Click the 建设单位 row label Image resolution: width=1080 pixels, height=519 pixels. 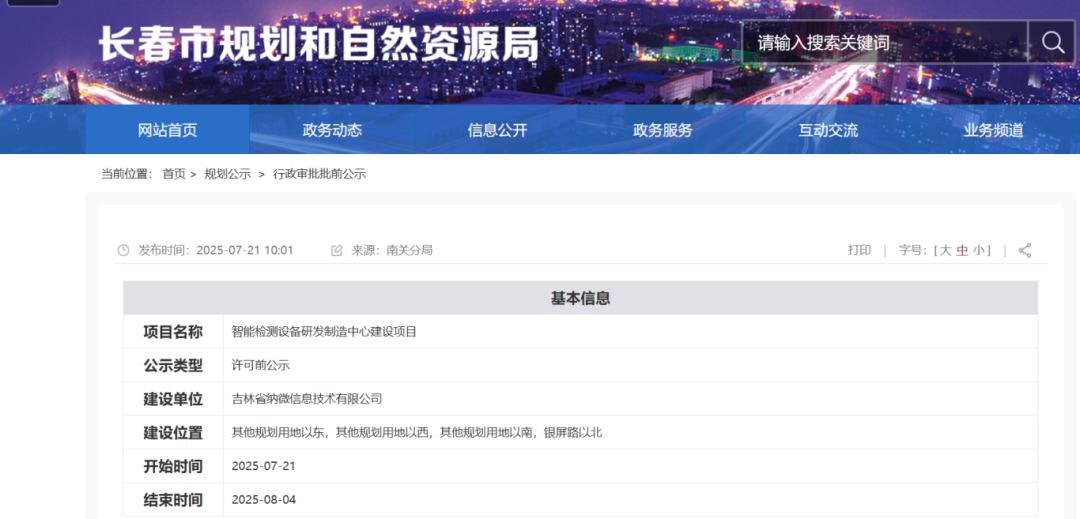(x=173, y=399)
